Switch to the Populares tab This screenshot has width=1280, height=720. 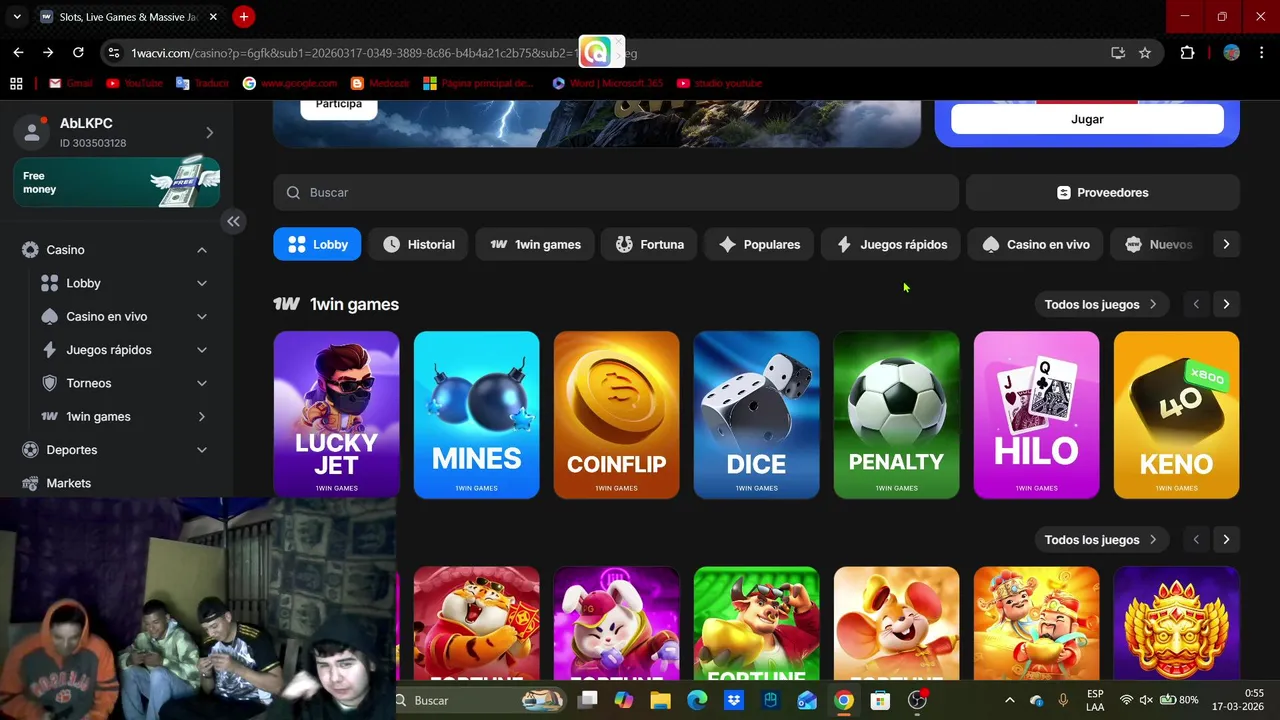759,244
